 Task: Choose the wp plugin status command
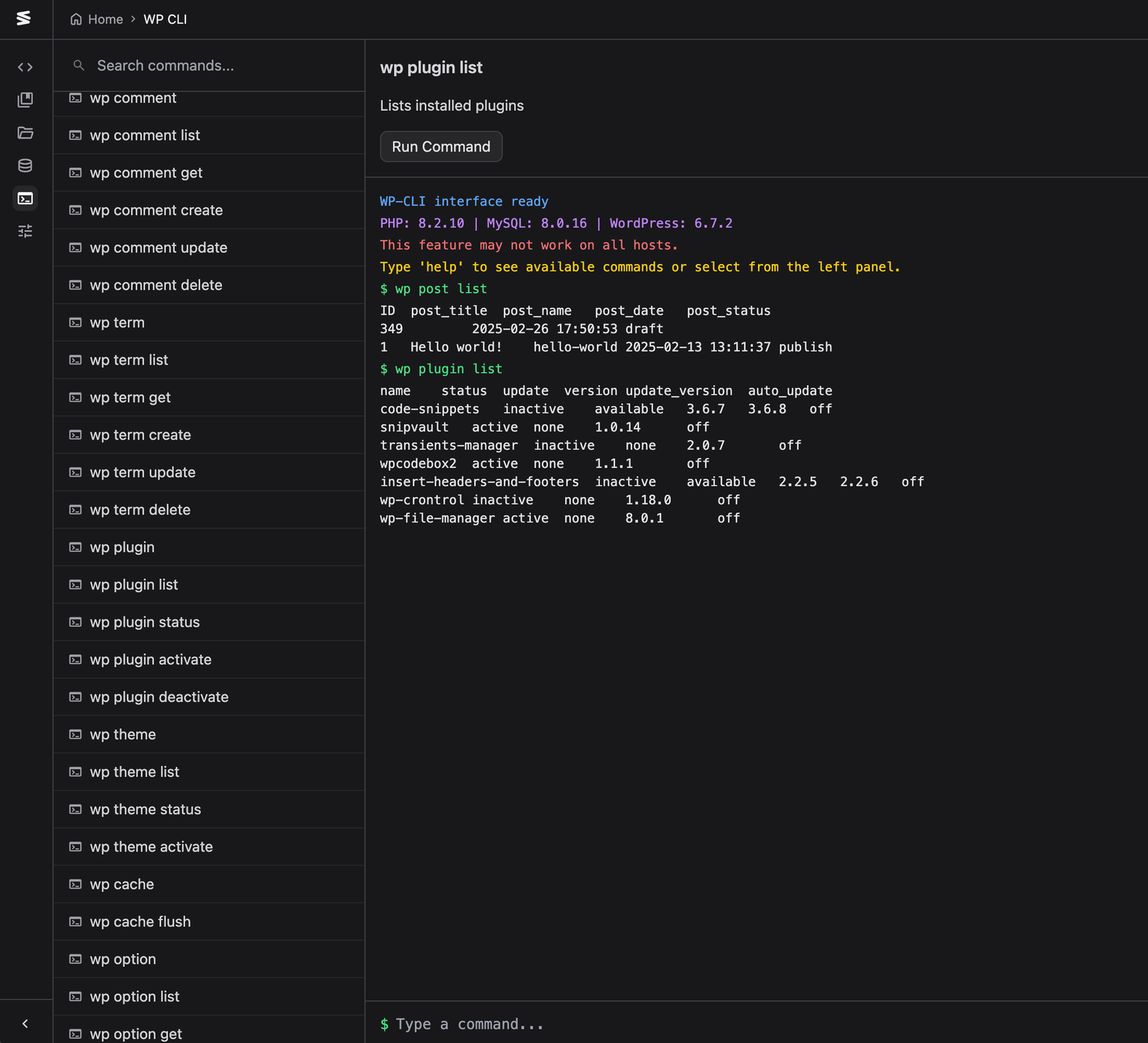pyautogui.click(x=209, y=622)
